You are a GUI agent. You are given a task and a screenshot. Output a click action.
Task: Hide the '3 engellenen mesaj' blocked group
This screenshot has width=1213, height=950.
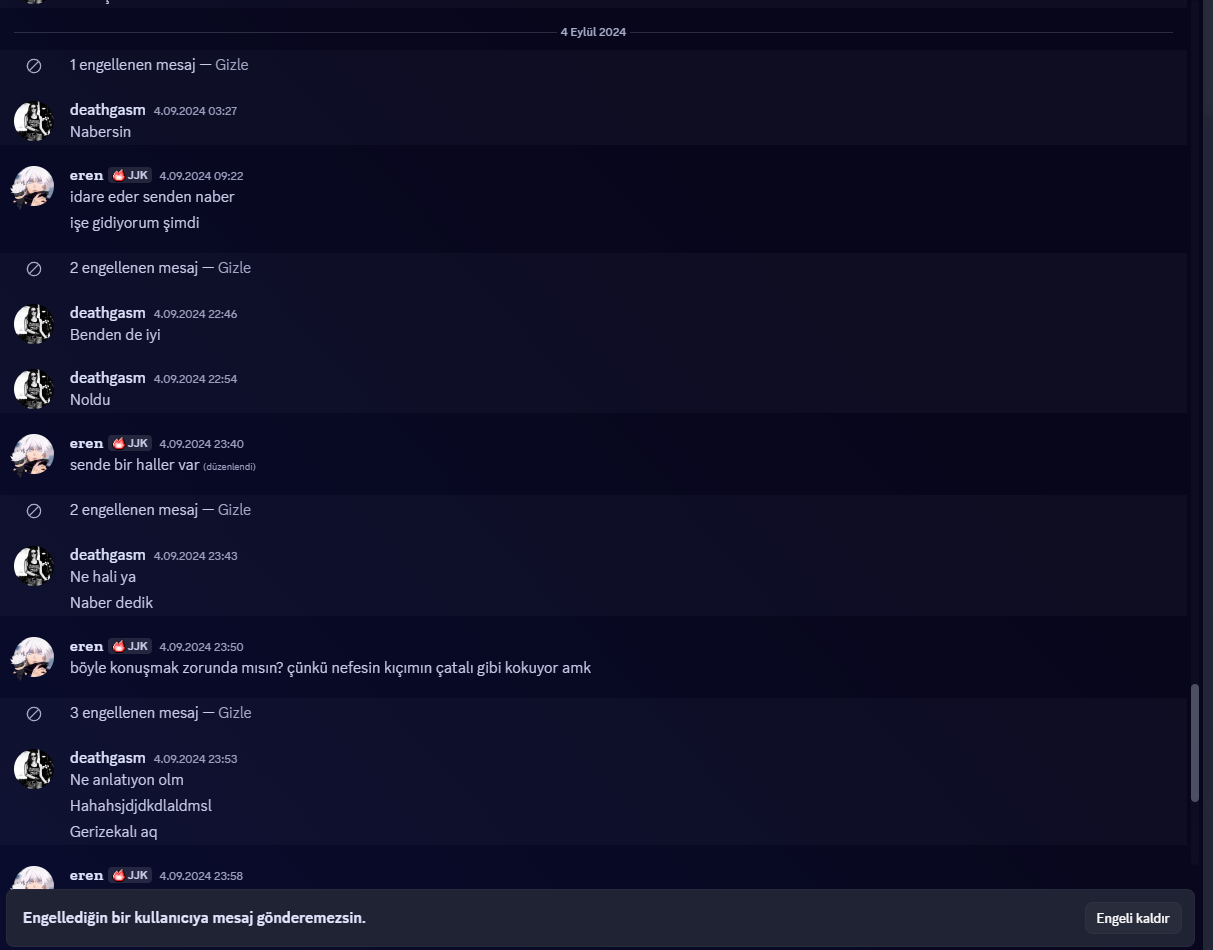pos(234,713)
